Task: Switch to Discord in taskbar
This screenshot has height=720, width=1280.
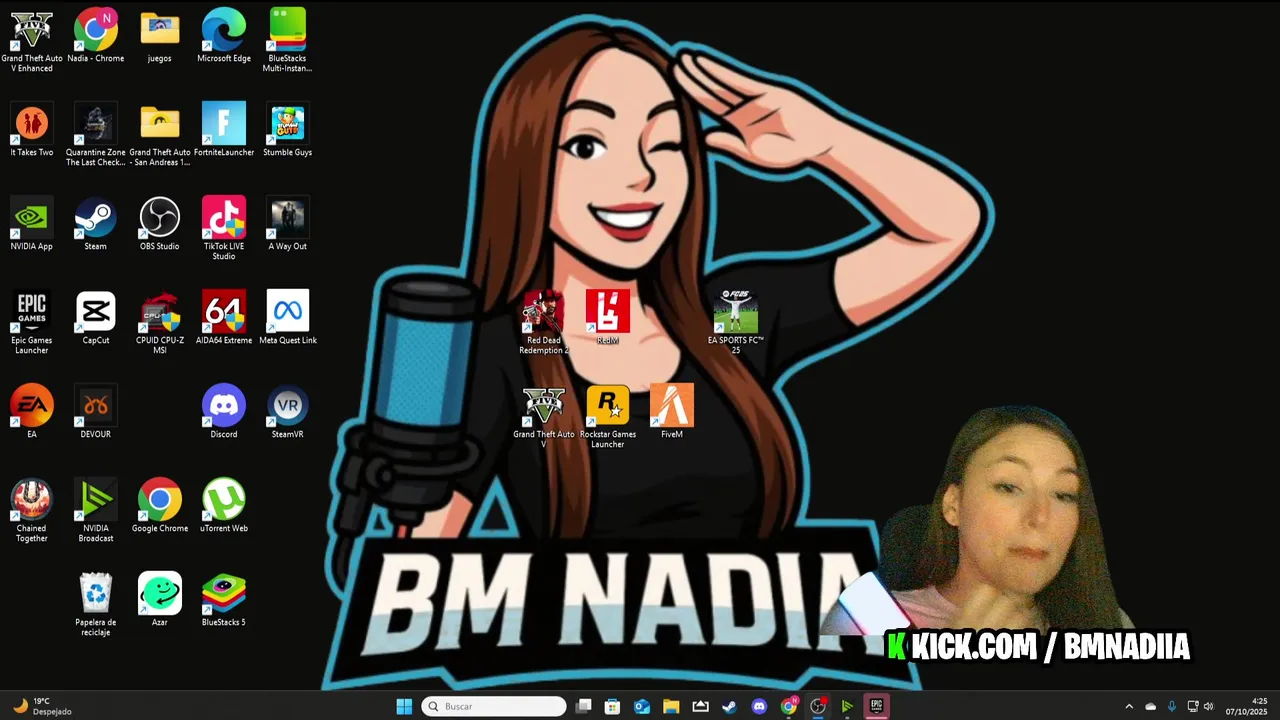Action: point(759,707)
